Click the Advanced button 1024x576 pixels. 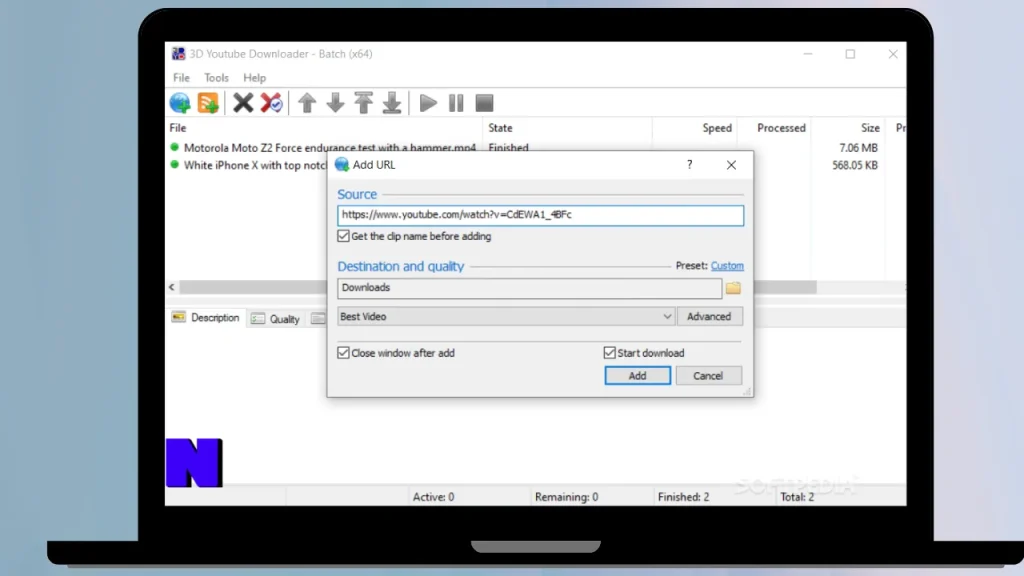(709, 317)
